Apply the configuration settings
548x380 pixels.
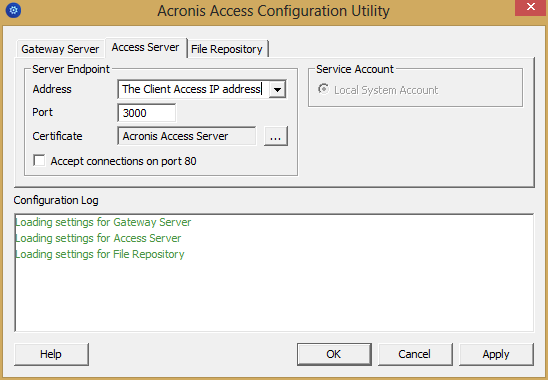pos(496,354)
